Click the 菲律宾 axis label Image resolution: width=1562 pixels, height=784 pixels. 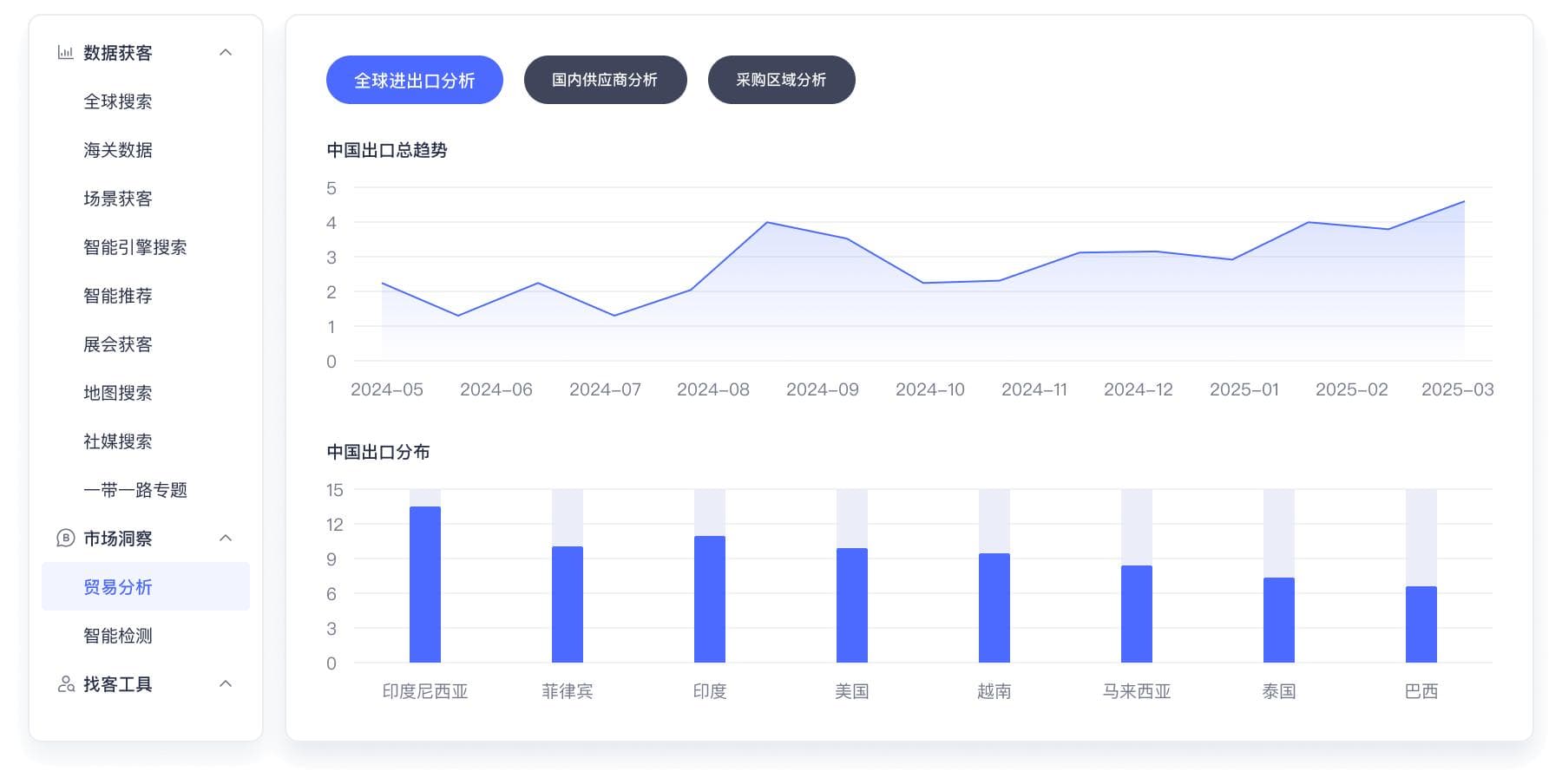568,691
